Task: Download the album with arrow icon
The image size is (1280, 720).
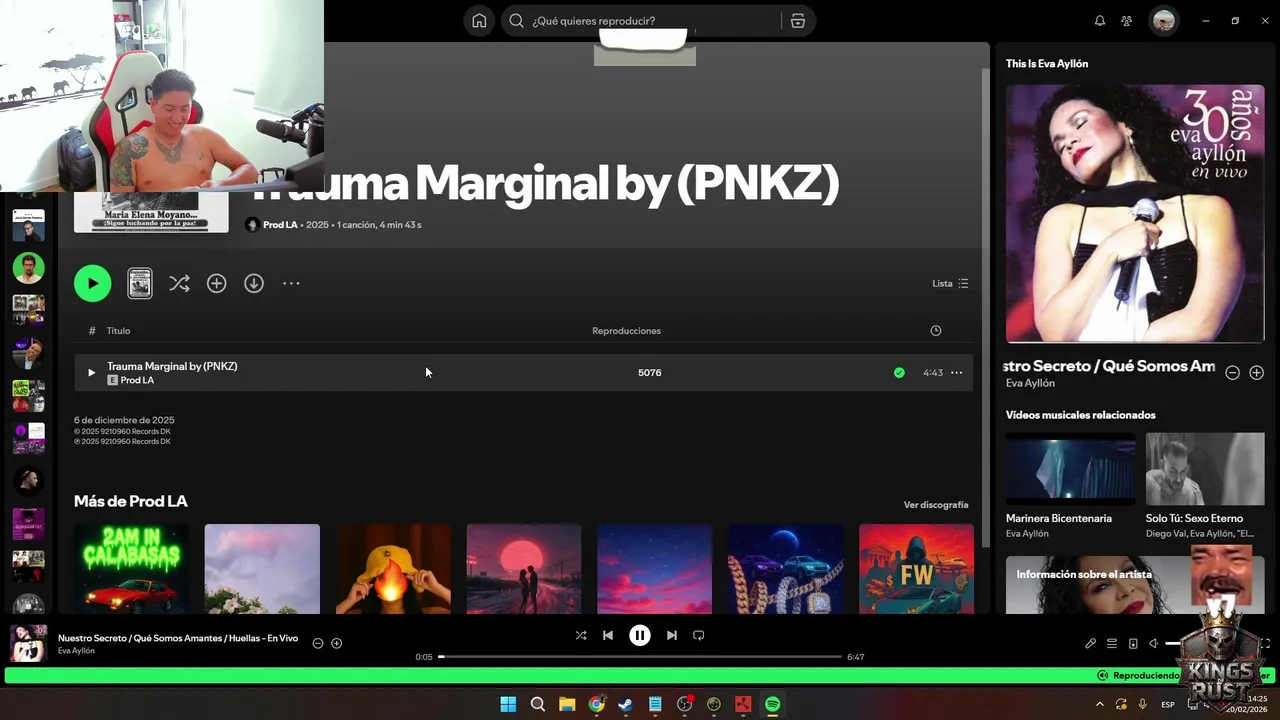Action: pos(254,284)
